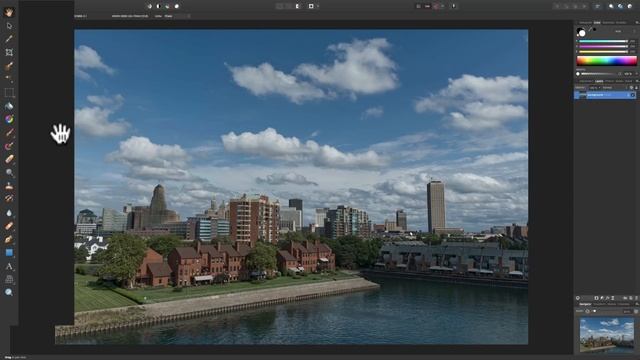Click the color panel eyedropper picker
Screen dimensions: 640x360
coord(590,30)
